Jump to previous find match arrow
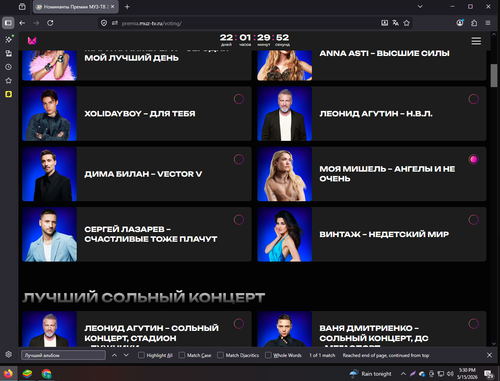 [x=114, y=355]
